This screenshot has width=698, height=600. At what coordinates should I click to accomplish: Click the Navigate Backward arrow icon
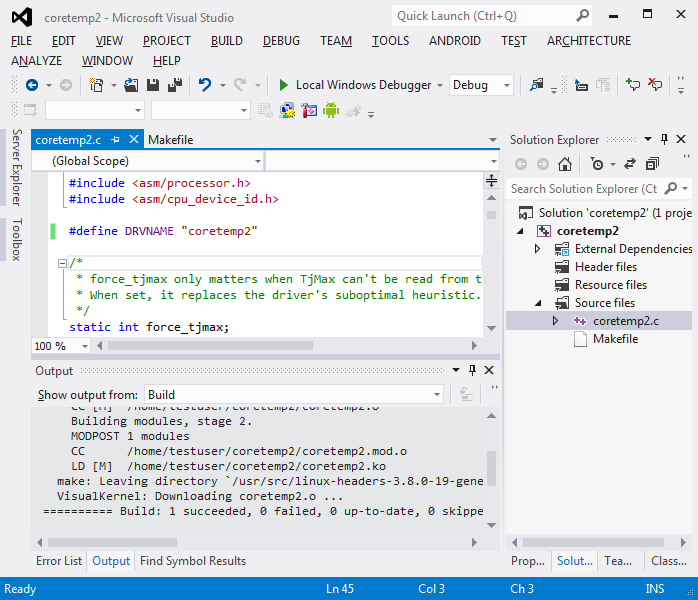32,85
